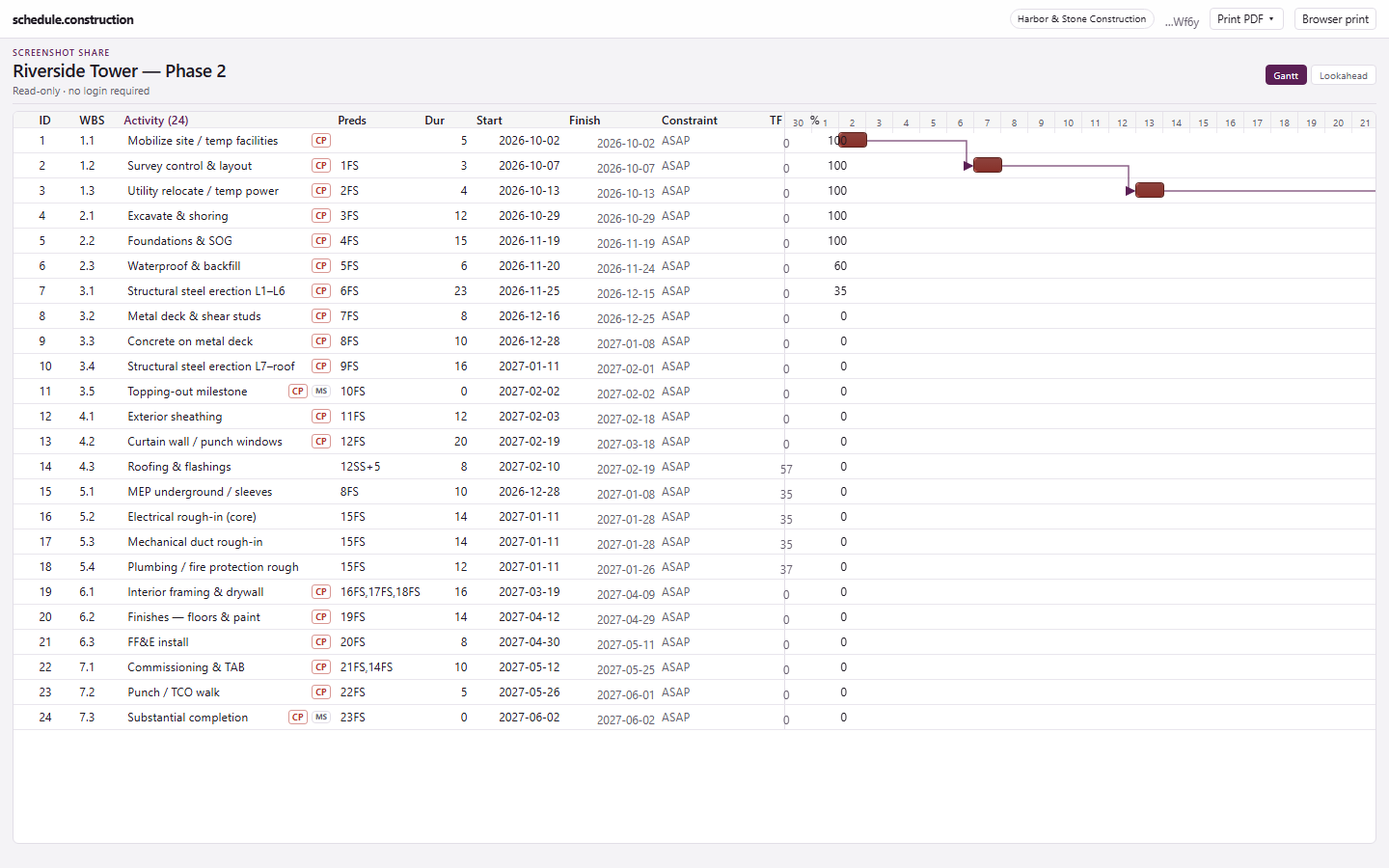Select the Roofing & flashings activity name

tap(179, 467)
